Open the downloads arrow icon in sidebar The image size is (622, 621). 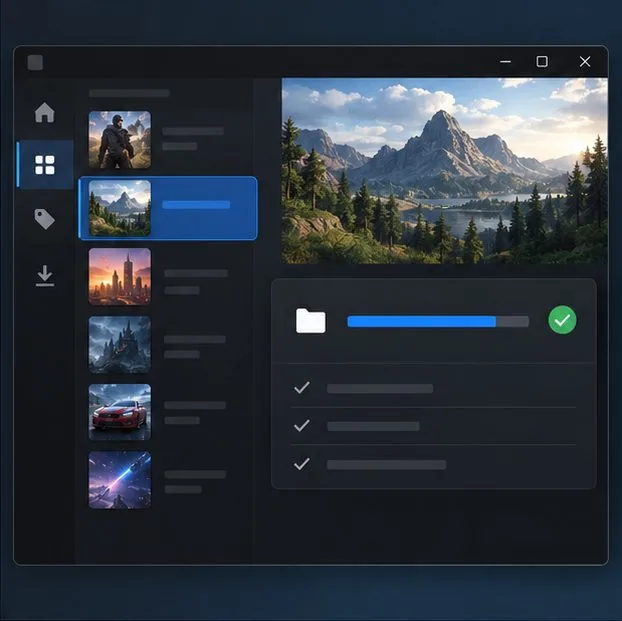click(45, 275)
